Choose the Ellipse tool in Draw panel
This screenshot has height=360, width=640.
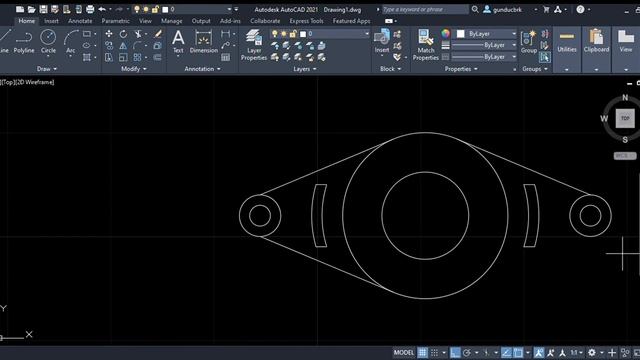pyautogui.click(x=87, y=45)
